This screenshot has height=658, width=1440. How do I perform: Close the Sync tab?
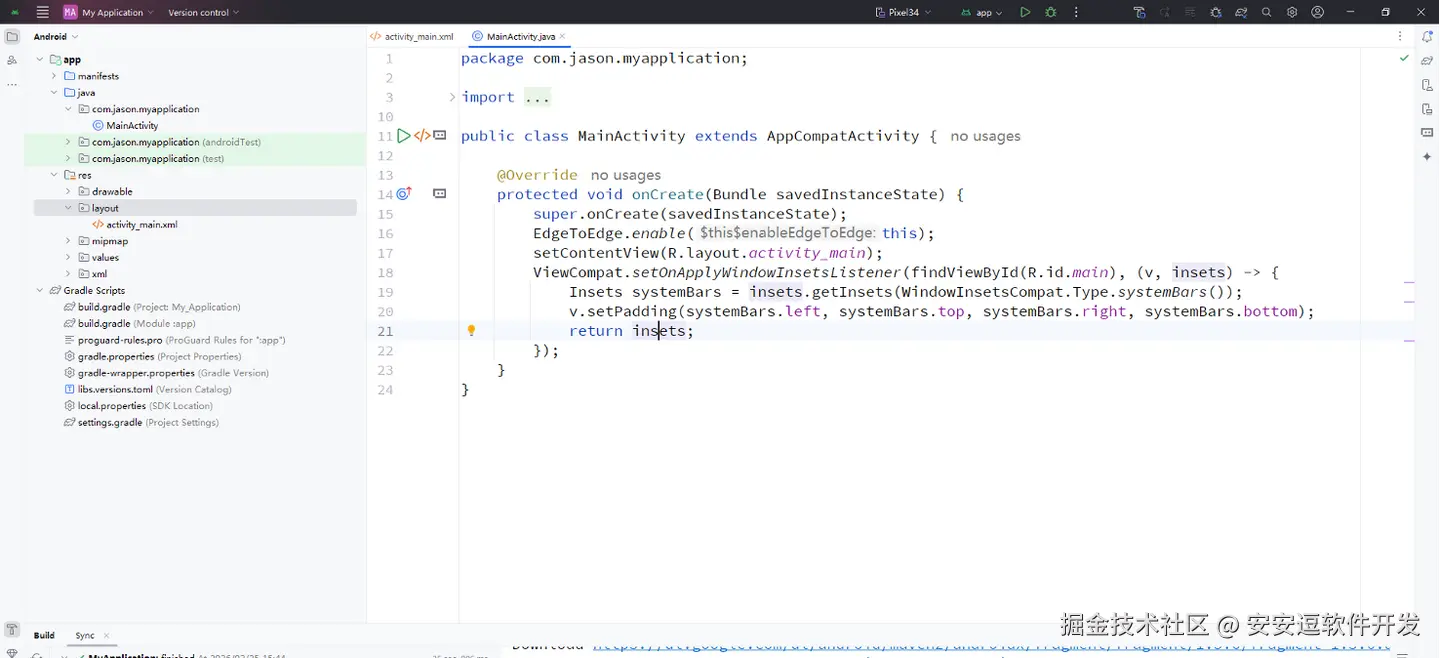tap(106, 636)
